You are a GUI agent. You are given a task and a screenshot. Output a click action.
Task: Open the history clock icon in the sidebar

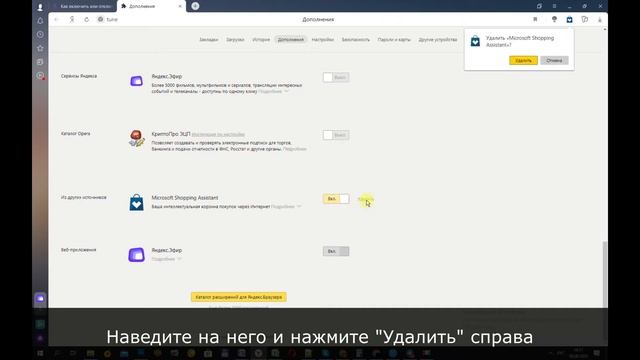(40, 34)
